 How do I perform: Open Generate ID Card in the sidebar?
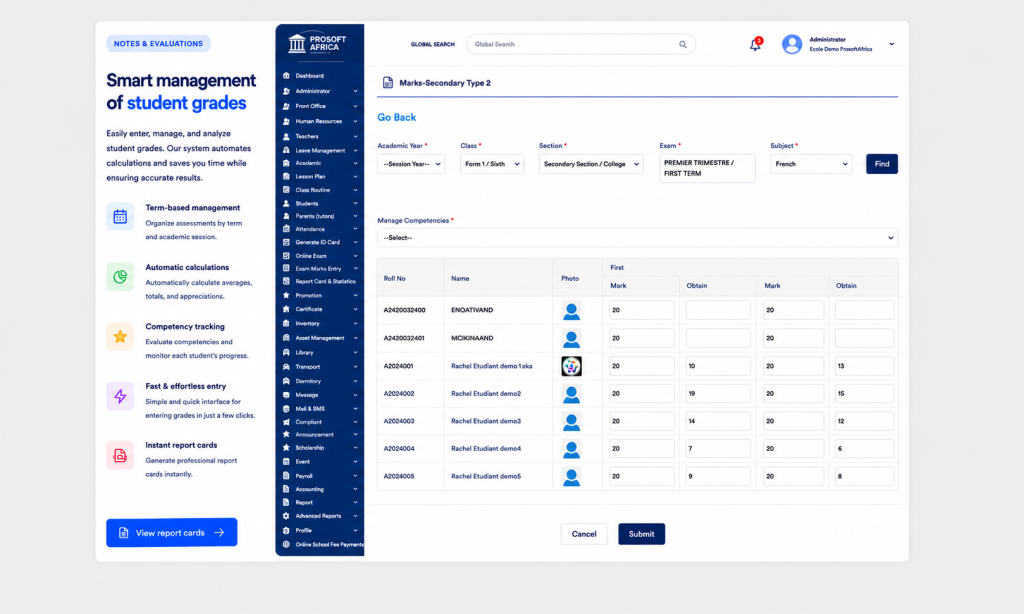point(320,242)
